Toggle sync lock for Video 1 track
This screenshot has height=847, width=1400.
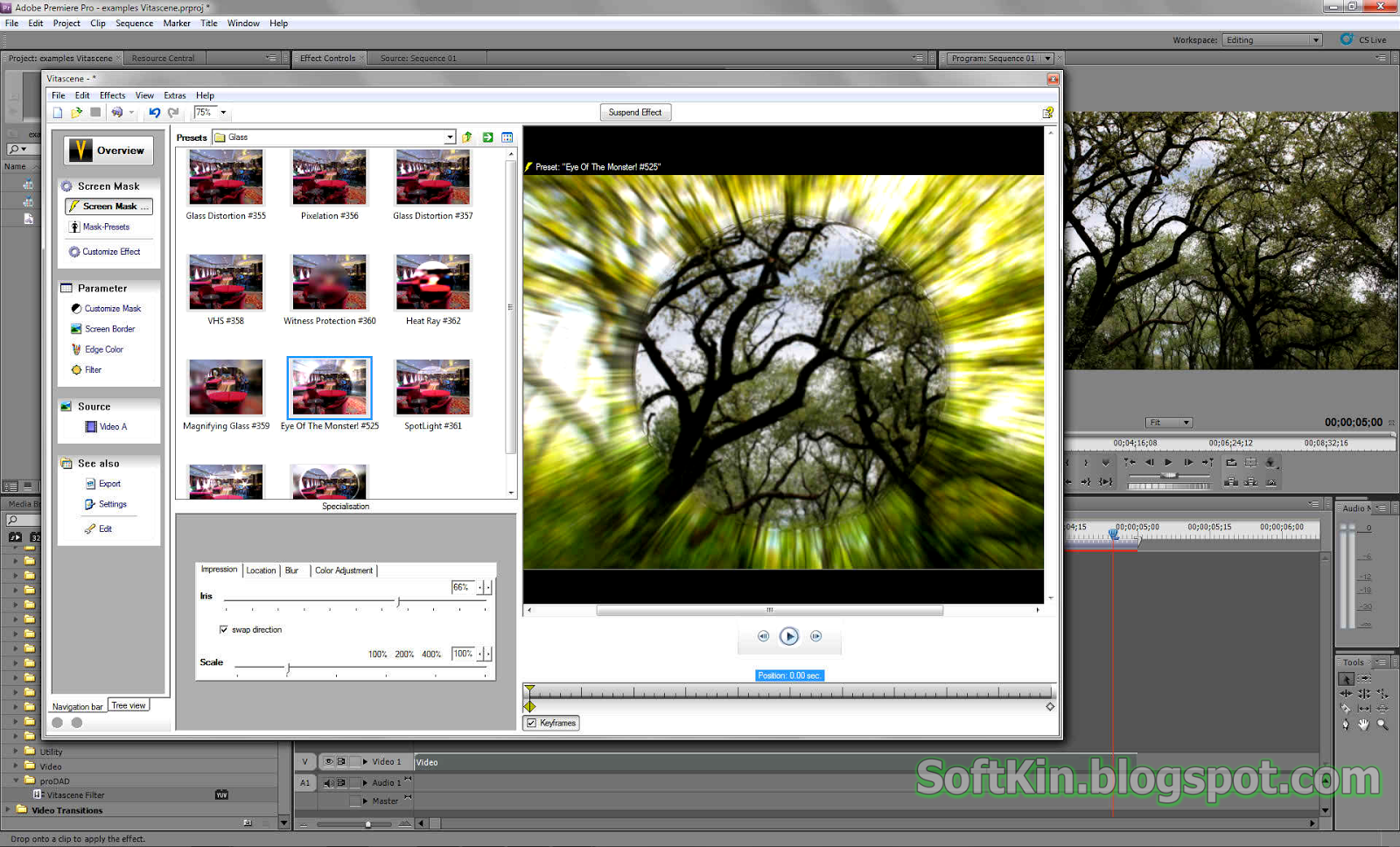click(x=342, y=761)
